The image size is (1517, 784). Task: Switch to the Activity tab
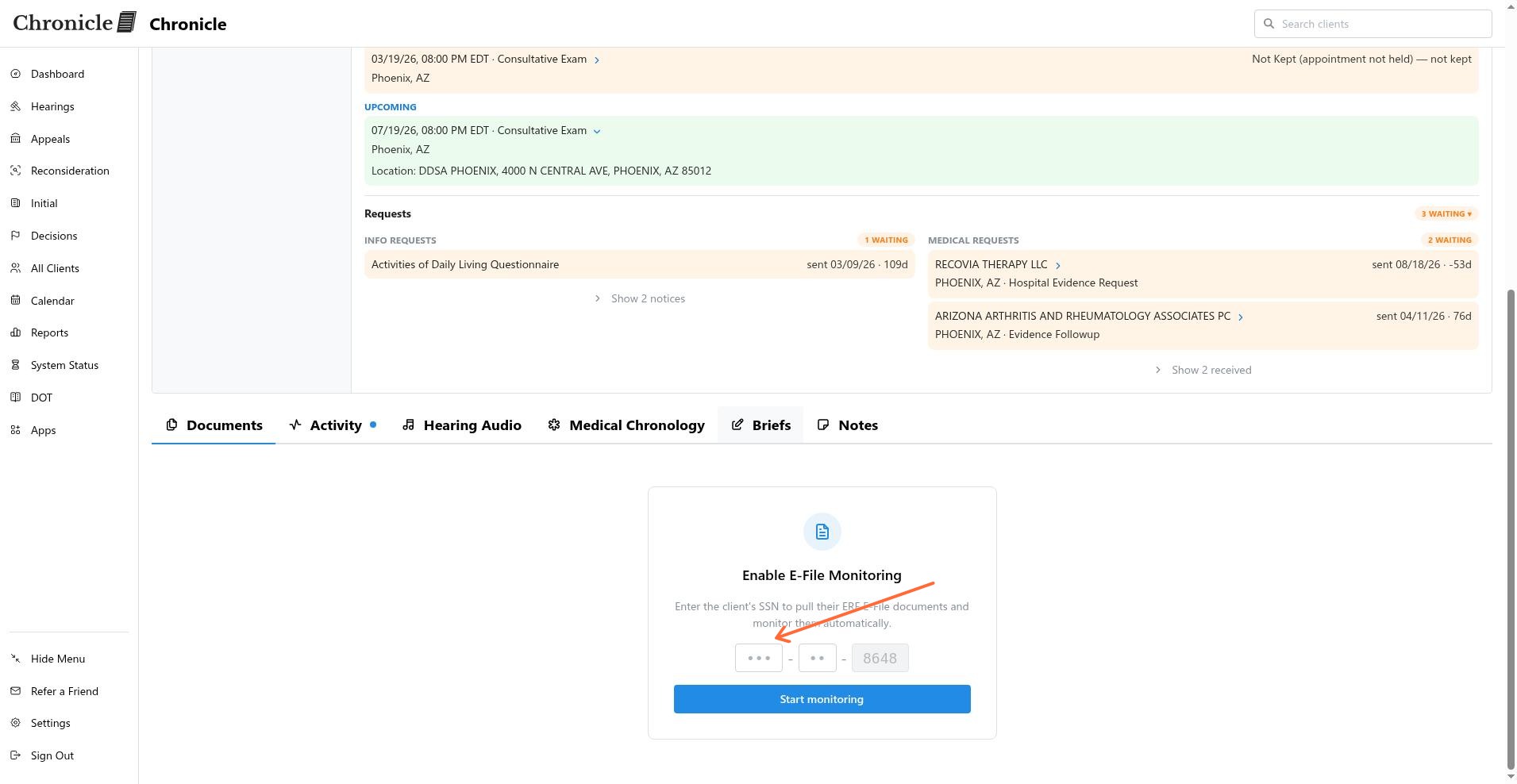coord(333,425)
